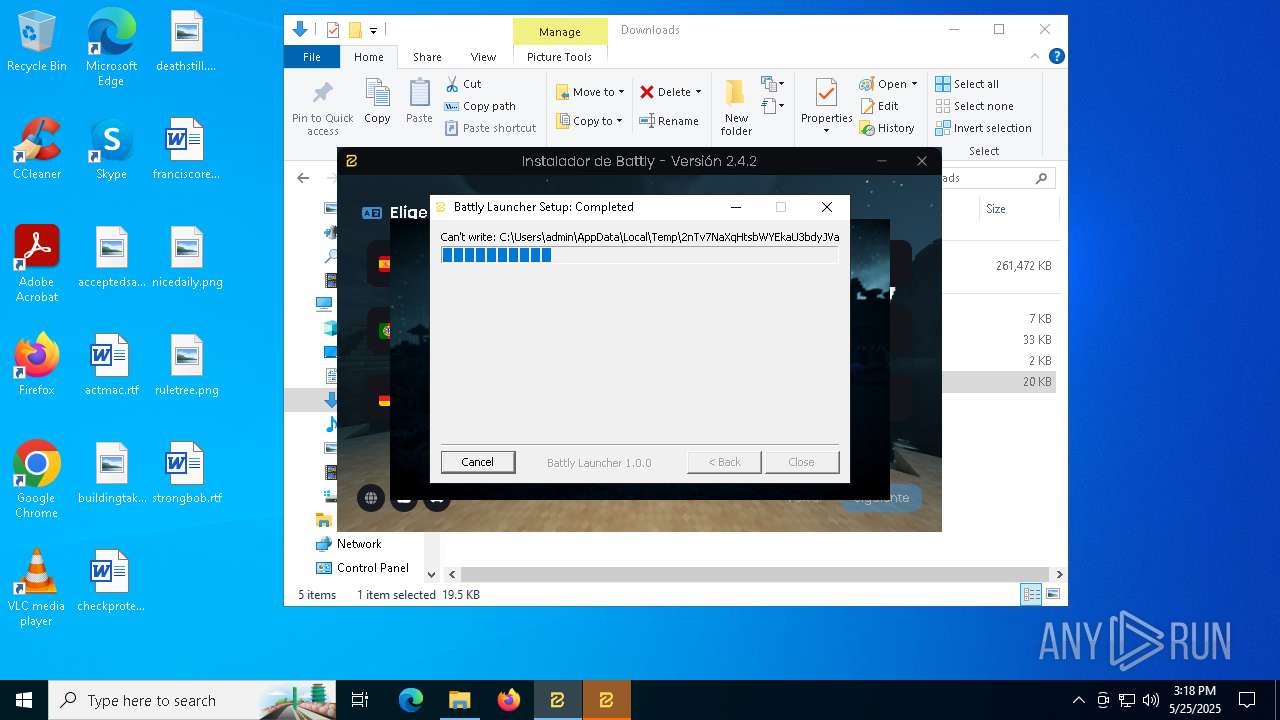This screenshot has height=720, width=1280.
Task: Click the 20 KB size cell
Action: pyautogui.click(x=1037, y=382)
